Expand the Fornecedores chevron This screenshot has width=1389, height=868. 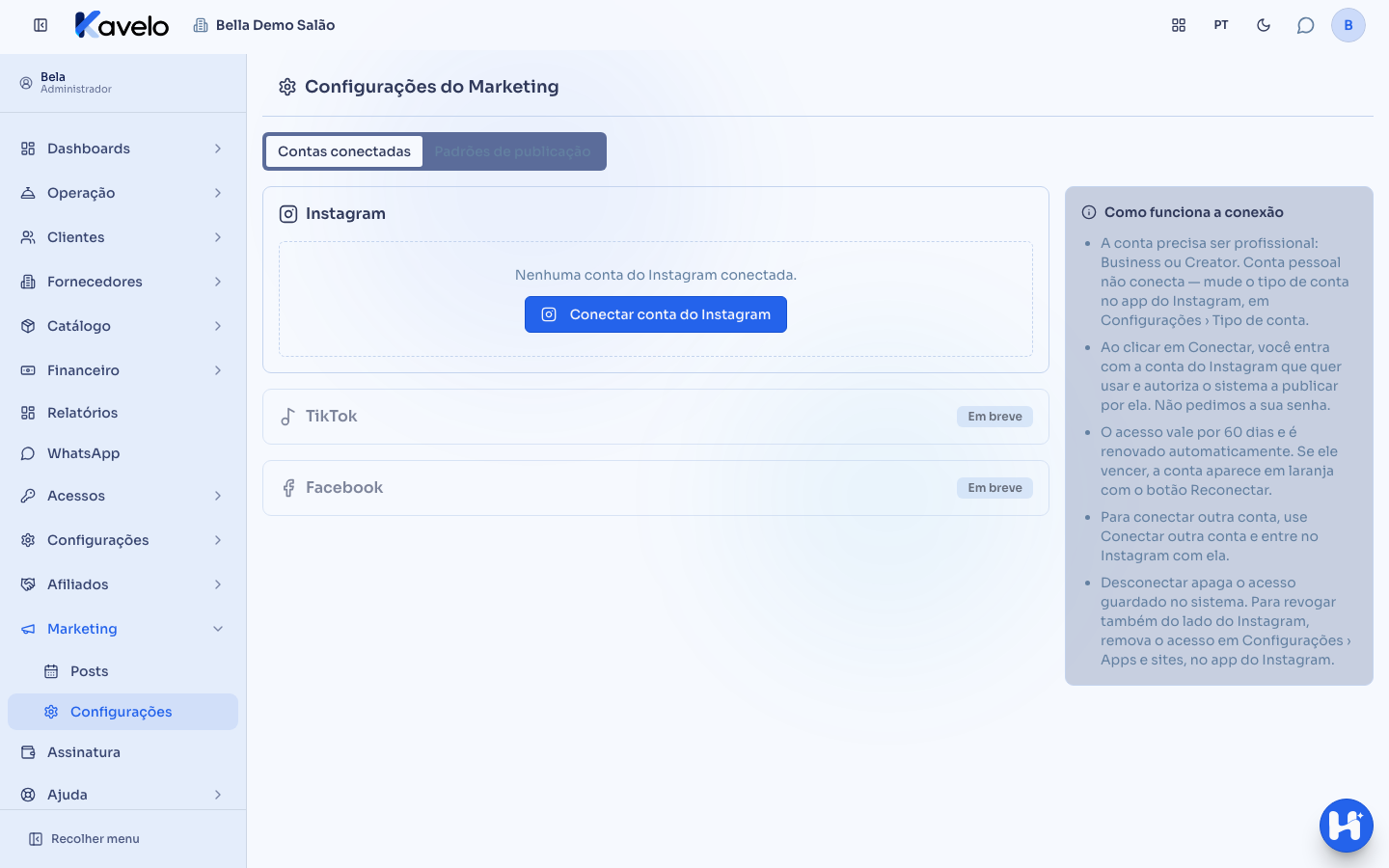(x=218, y=282)
